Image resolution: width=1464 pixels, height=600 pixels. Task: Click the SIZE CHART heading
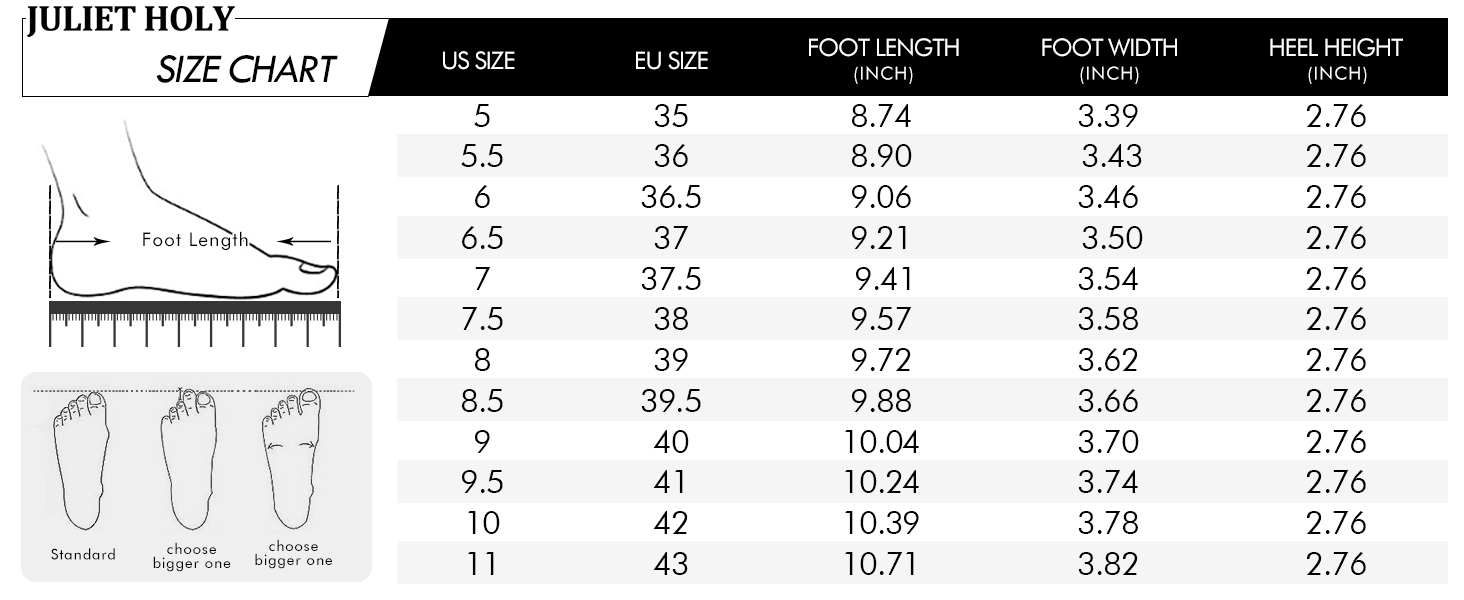click(246, 70)
